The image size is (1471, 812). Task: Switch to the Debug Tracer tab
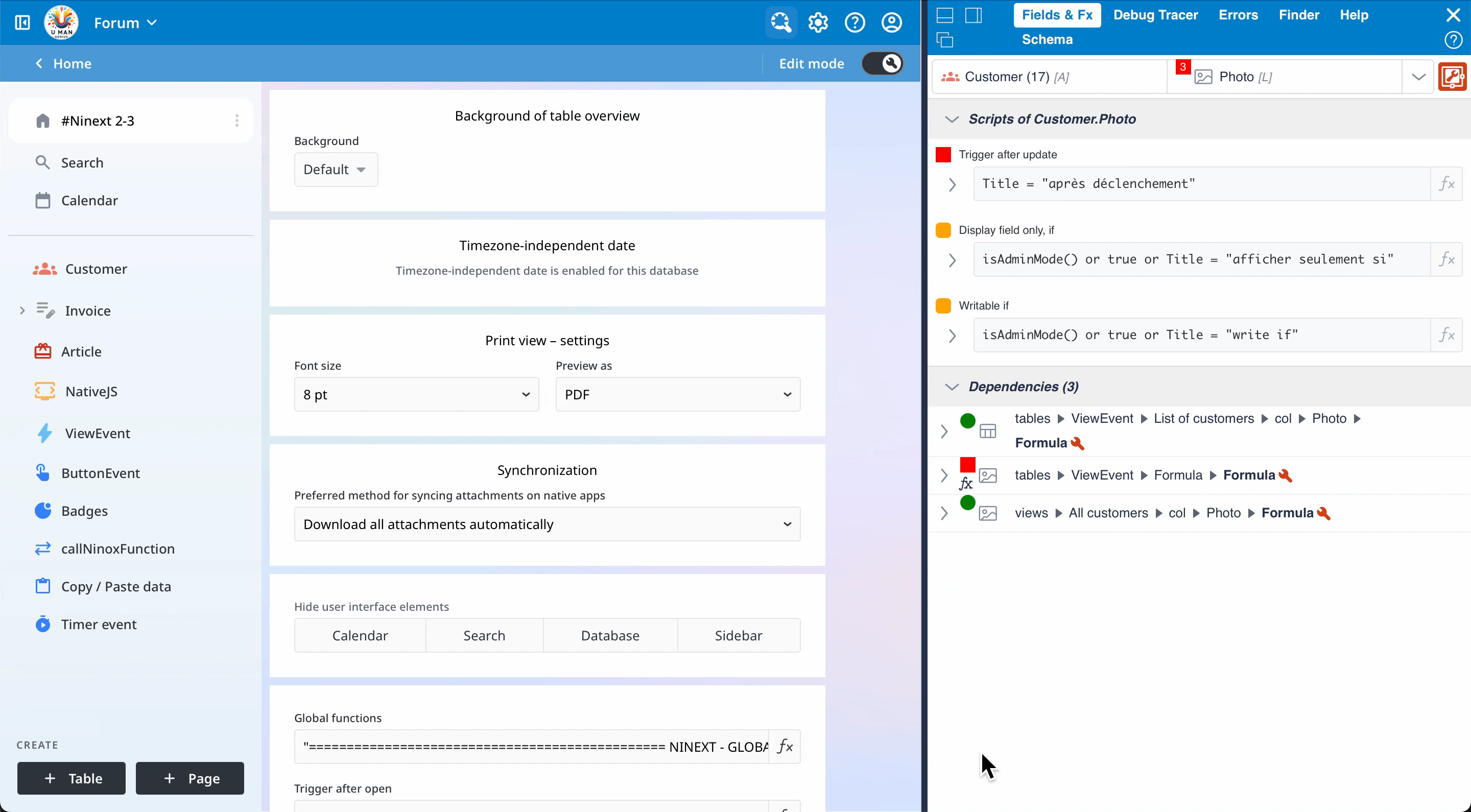pyautogui.click(x=1155, y=15)
